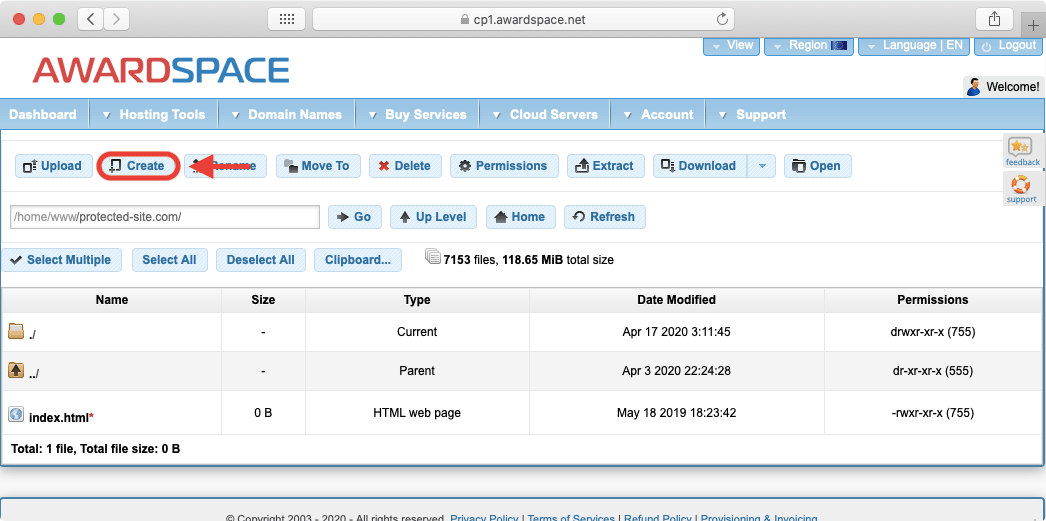Toggle Select Multiple mode
The width and height of the screenshot is (1046, 521).
tap(60, 260)
